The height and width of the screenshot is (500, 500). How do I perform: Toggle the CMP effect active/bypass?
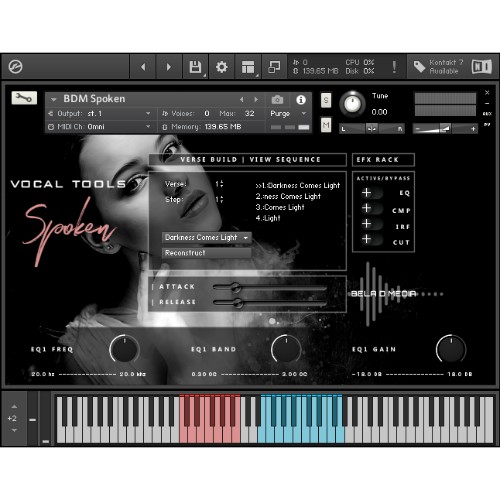point(371,208)
